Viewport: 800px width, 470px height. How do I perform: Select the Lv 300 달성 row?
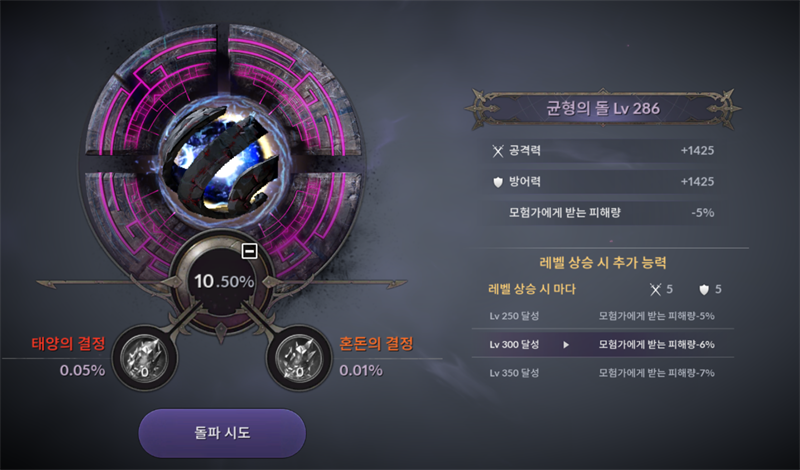click(x=603, y=344)
